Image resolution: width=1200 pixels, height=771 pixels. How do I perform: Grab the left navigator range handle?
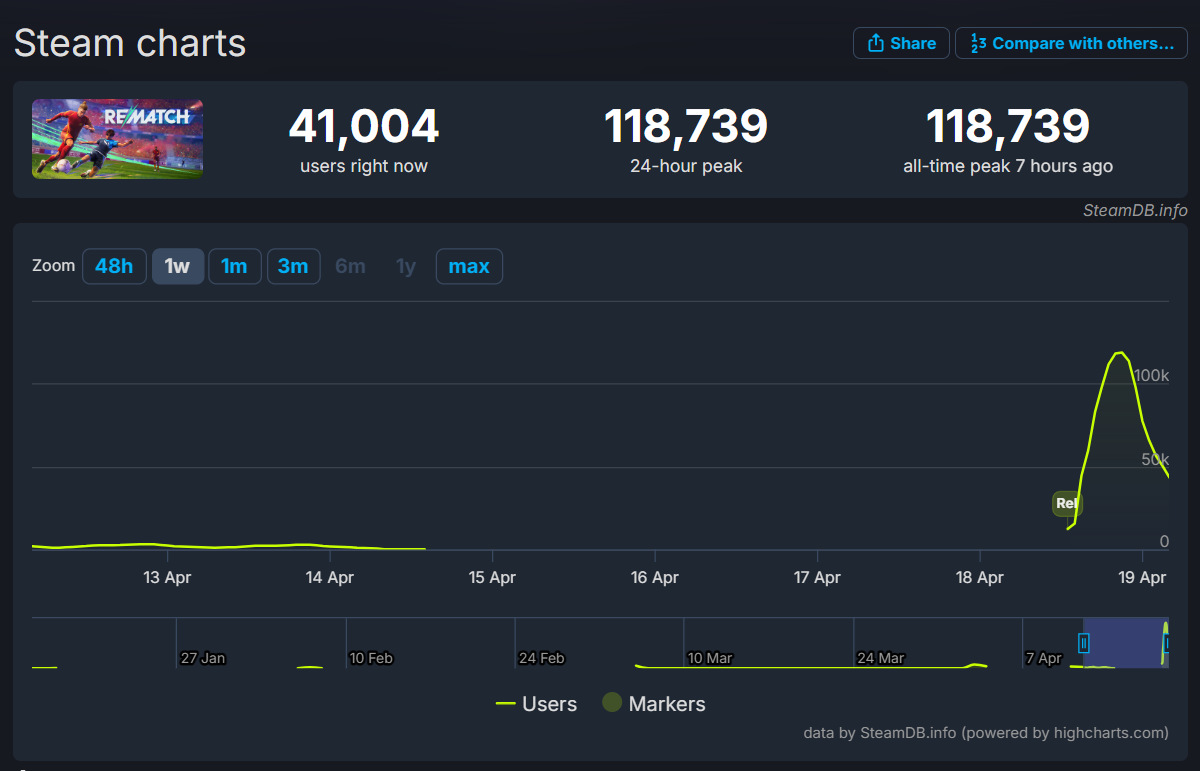[1083, 643]
